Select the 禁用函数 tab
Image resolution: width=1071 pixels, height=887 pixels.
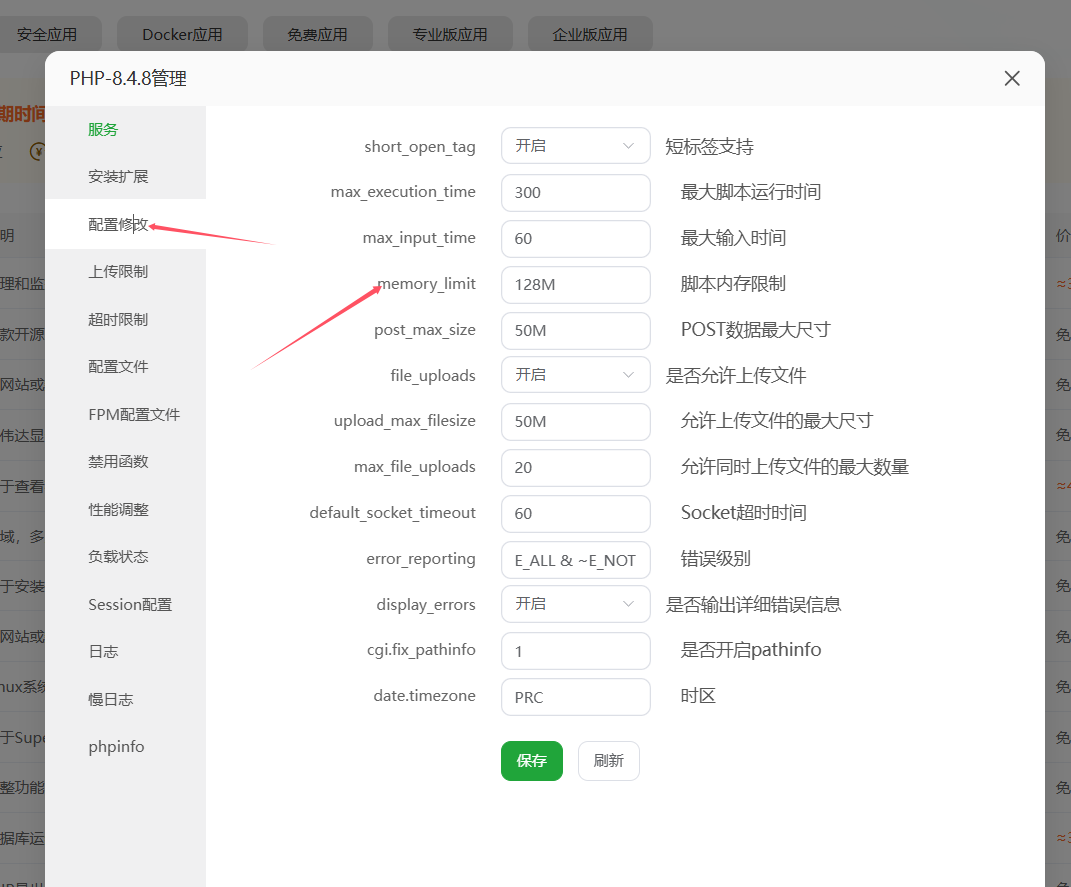[x=118, y=461]
